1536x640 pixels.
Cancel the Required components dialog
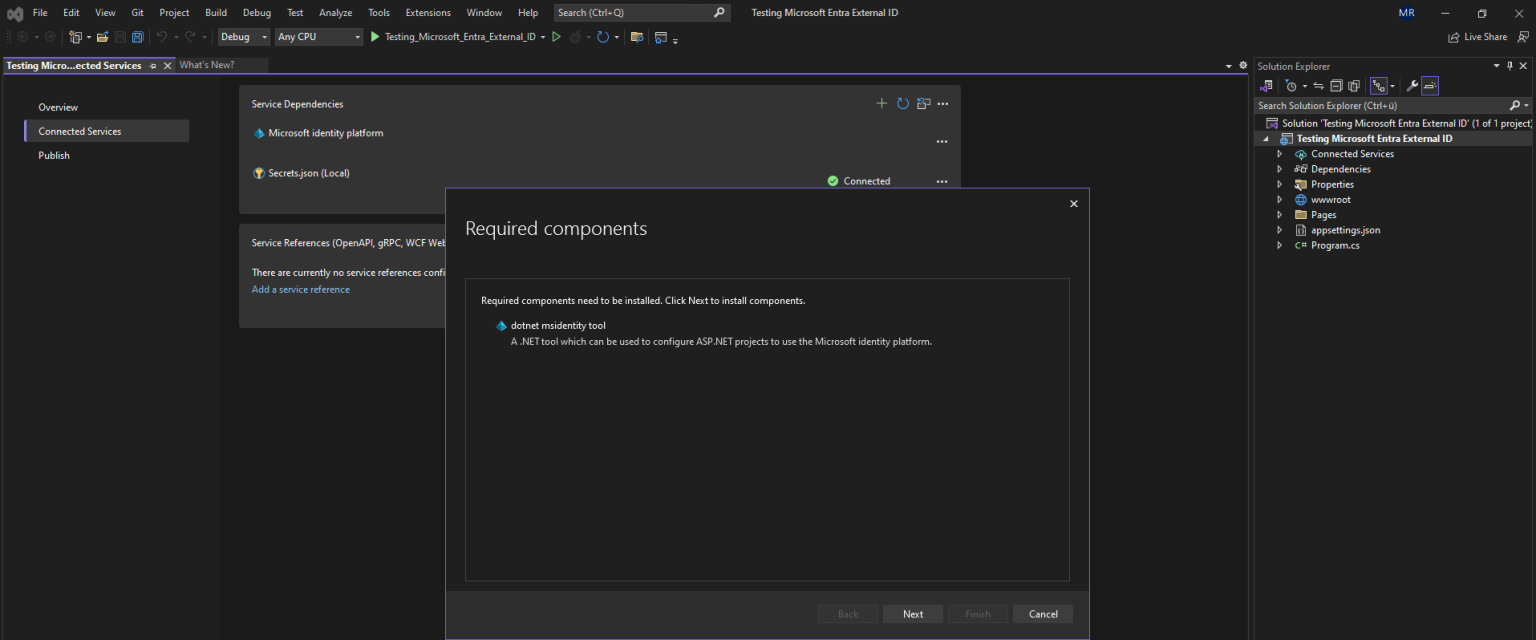(1042, 613)
